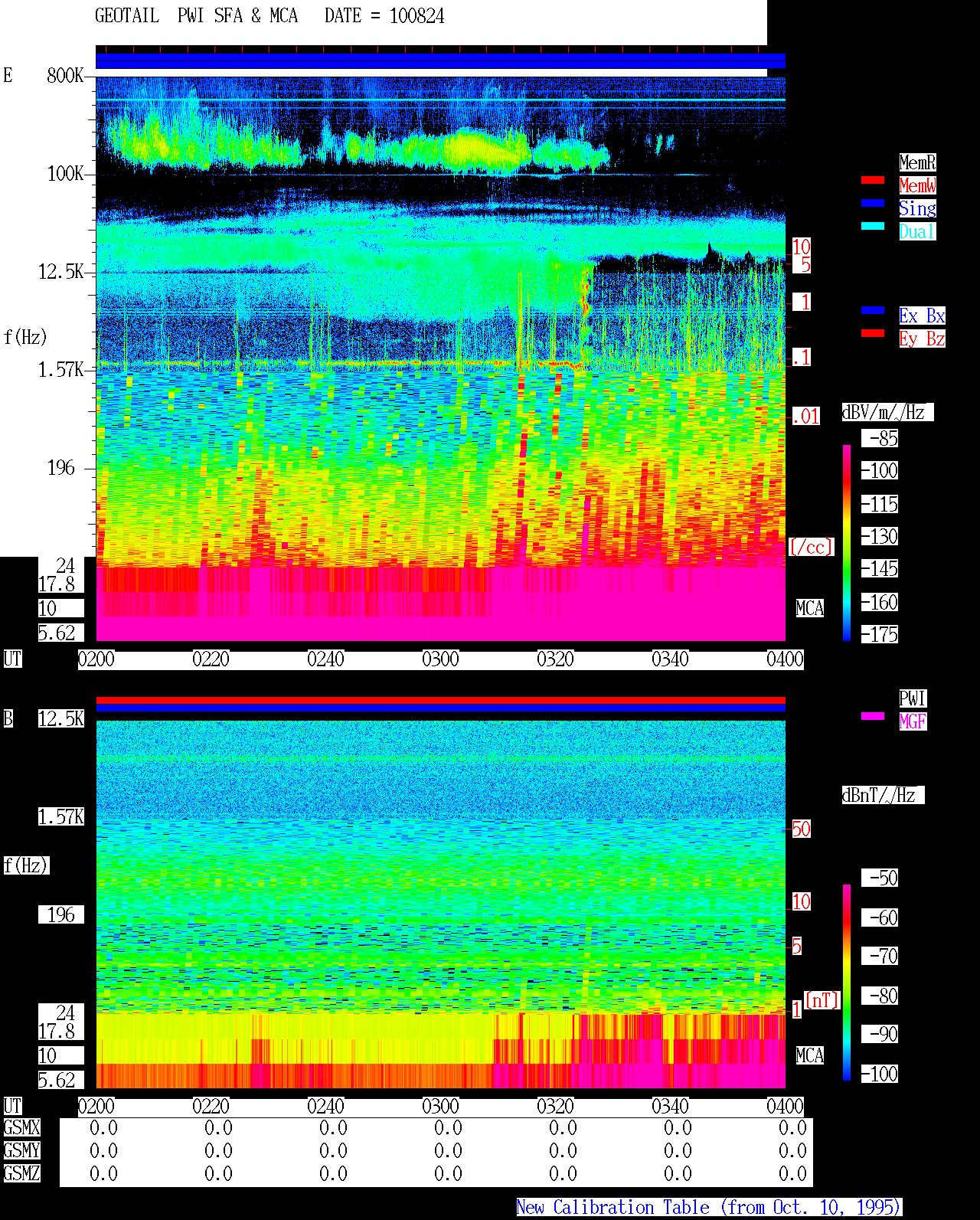980x1220 pixels.
Task: Click the 100K frequency axis label
Action: click(x=65, y=173)
